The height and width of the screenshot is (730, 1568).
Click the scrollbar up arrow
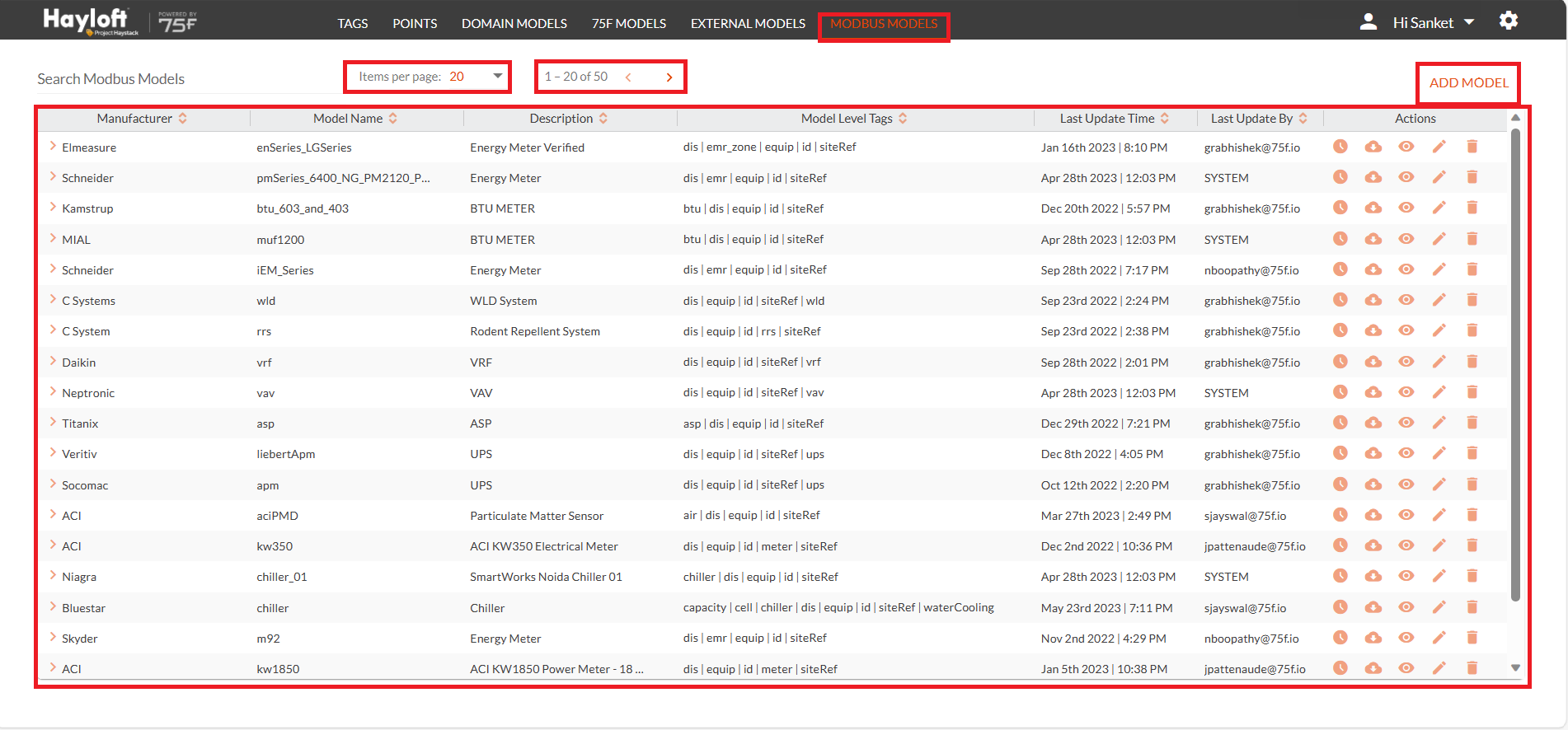click(x=1515, y=118)
